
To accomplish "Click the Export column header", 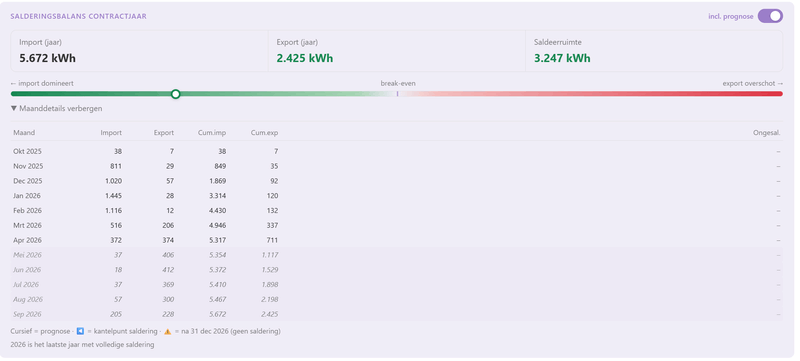I will 164,133.
